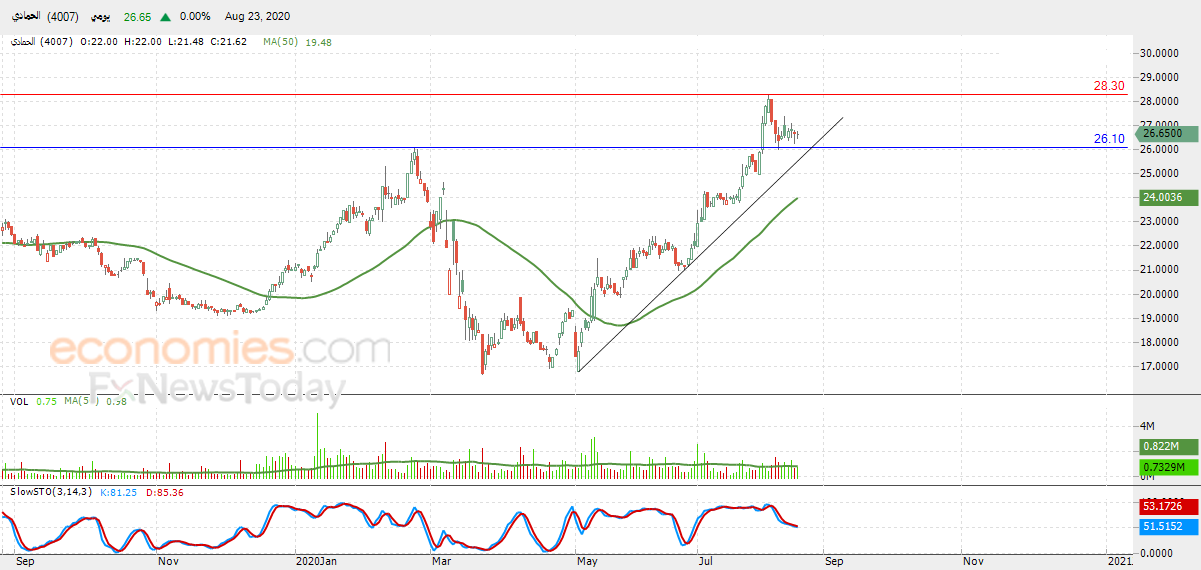Click the blue '26.10' support label
1201x570 pixels.
[x=1109, y=139]
